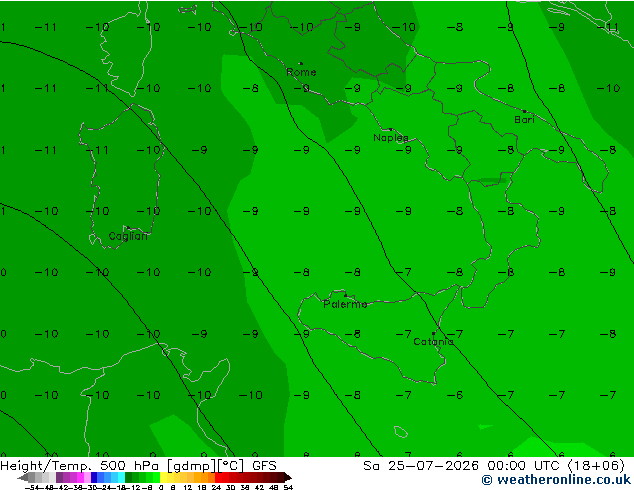
Task: Click the '00:00 UTC (18+06)' time text
Action: pos(555,466)
